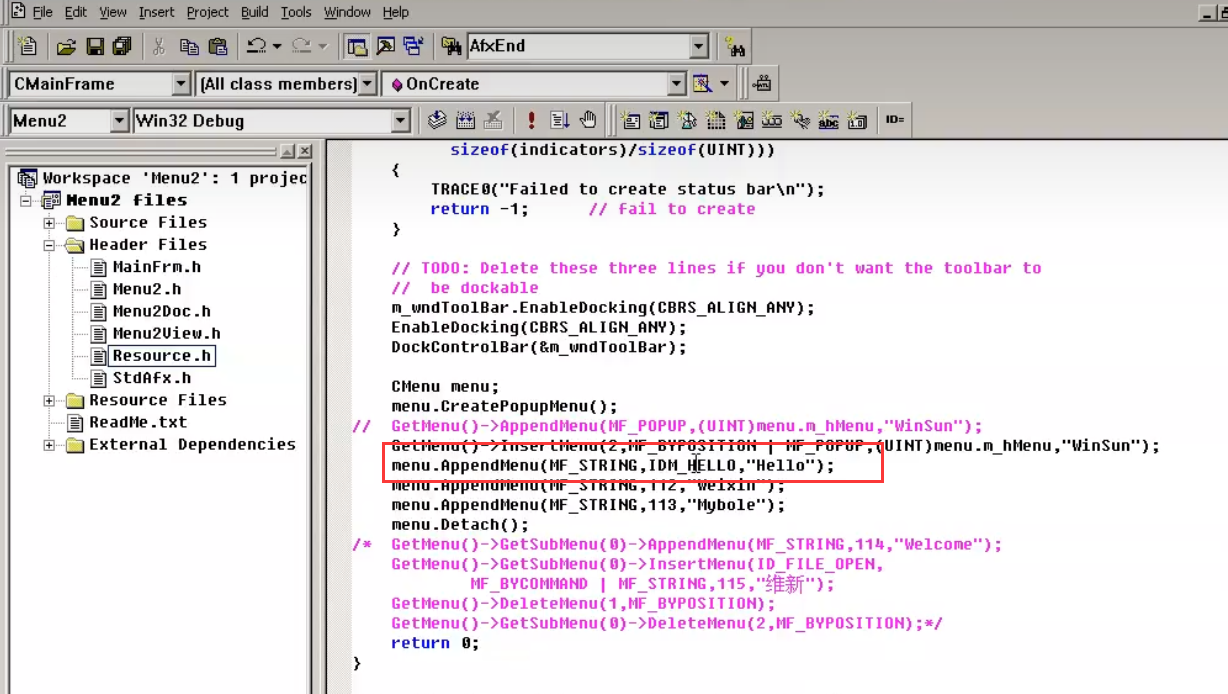
Task: Click New Menu resource icon
Action: (659, 121)
